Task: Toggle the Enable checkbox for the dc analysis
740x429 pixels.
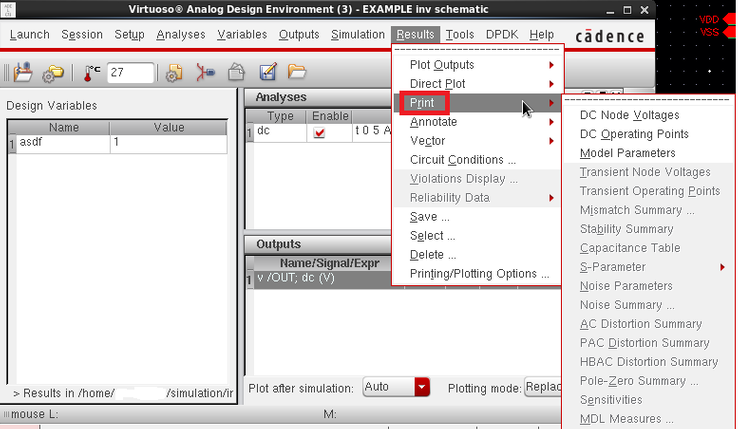Action: coord(319,133)
